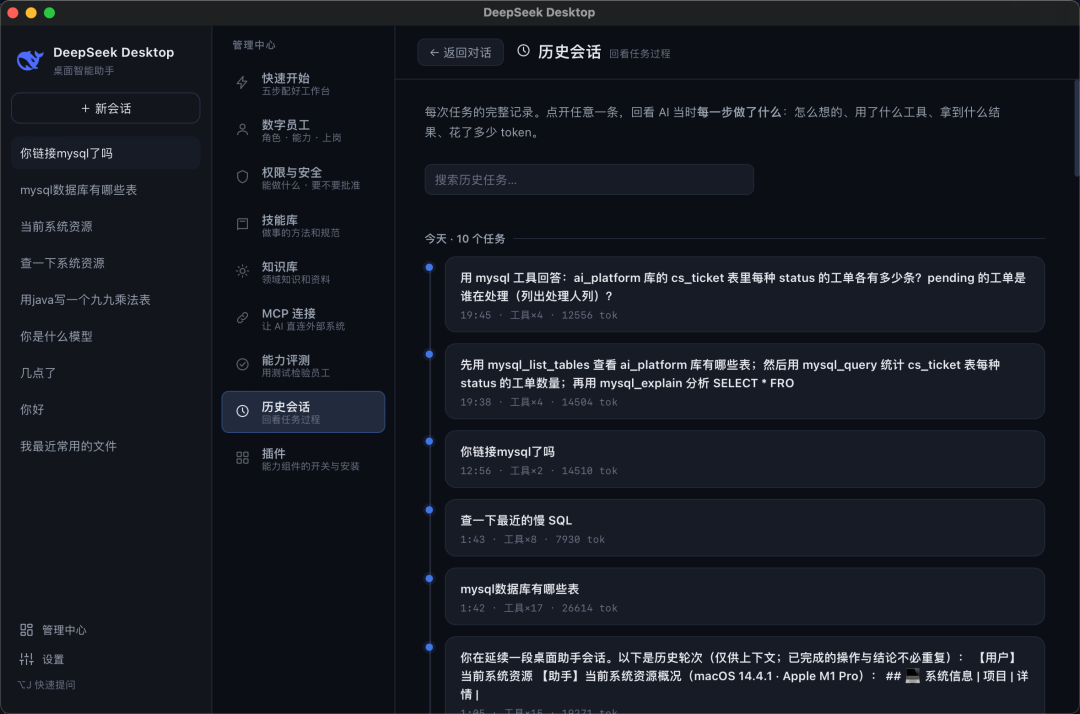
Task: Start a new chat with 新会话
Action: pyautogui.click(x=105, y=109)
